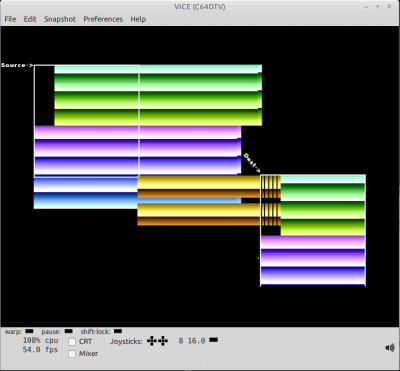Open the Help menu
The height and width of the screenshot is (371, 400).
coord(138,19)
